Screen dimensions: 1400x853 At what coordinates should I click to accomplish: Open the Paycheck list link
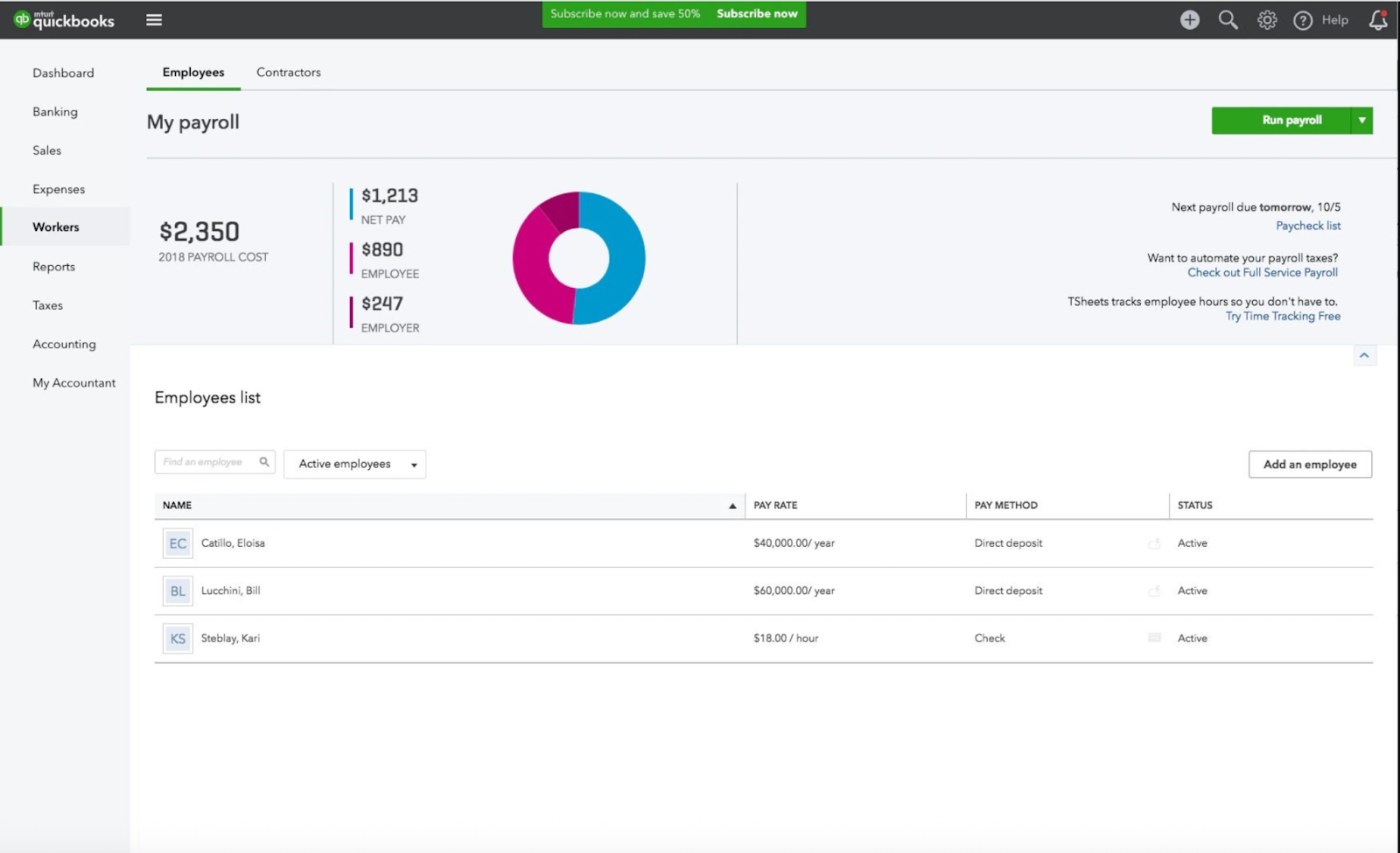click(1307, 225)
